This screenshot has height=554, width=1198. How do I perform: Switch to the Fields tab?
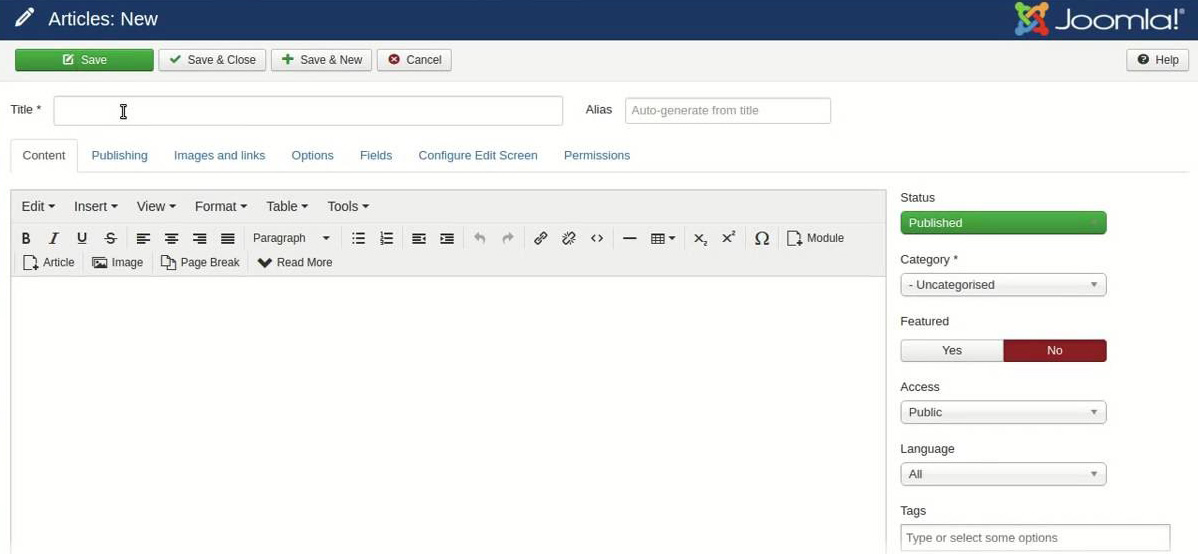(x=376, y=155)
